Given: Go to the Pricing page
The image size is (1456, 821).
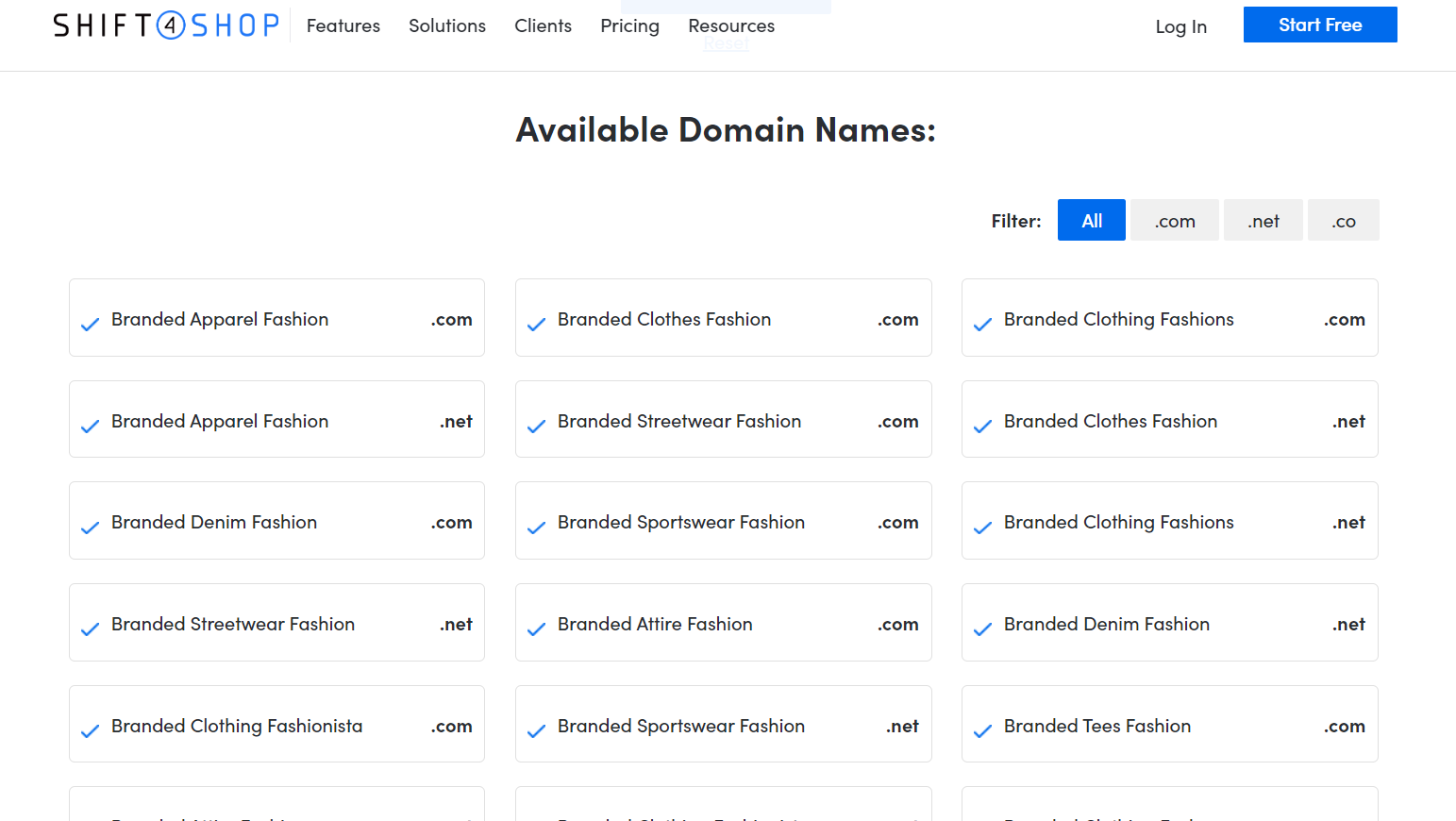Looking at the screenshot, I should (629, 25).
